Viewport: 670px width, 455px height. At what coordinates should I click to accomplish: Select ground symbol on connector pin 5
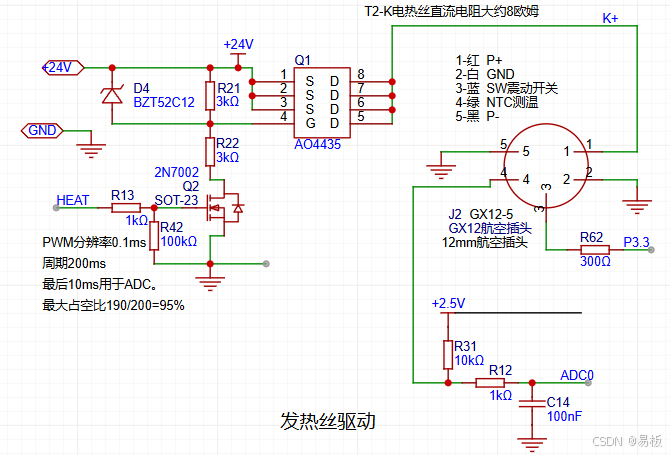(x=441, y=172)
